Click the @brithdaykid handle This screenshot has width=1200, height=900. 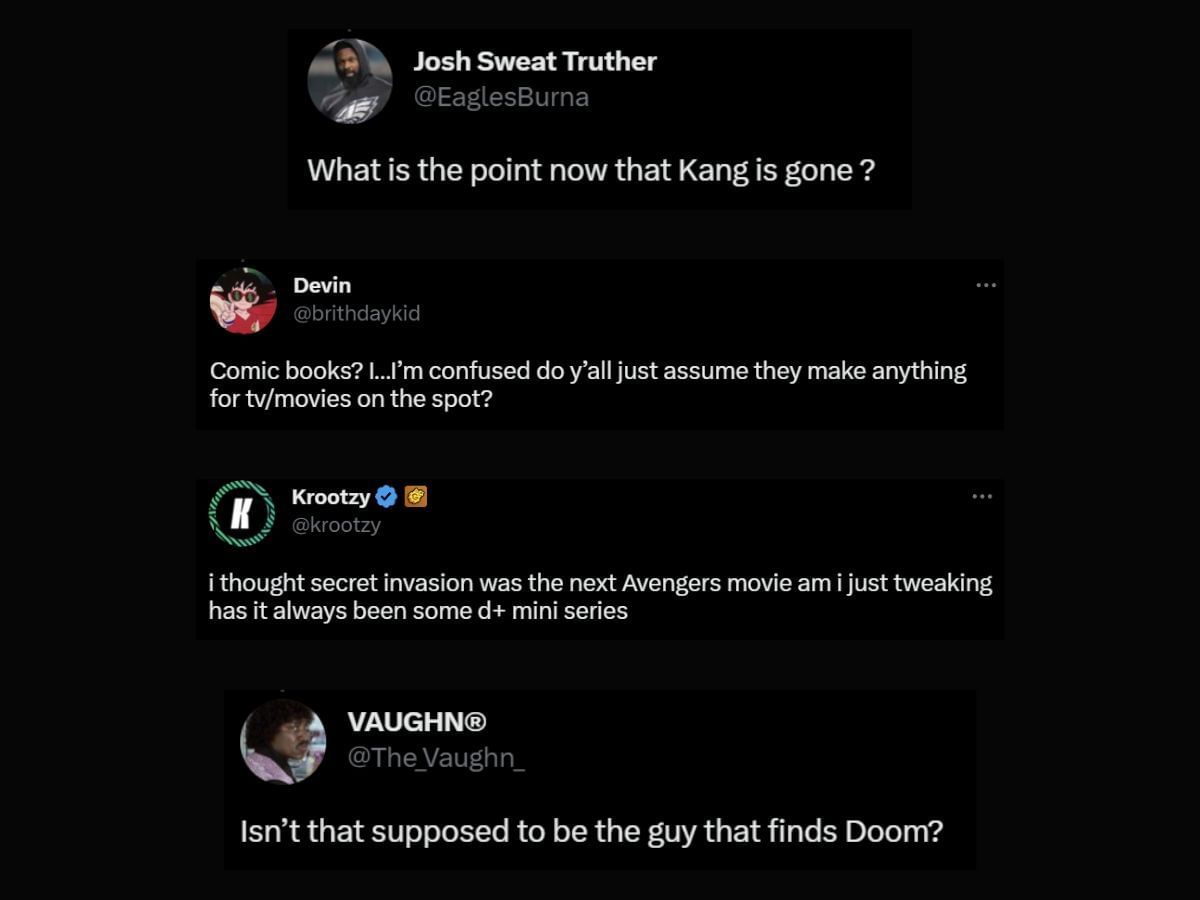click(356, 313)
